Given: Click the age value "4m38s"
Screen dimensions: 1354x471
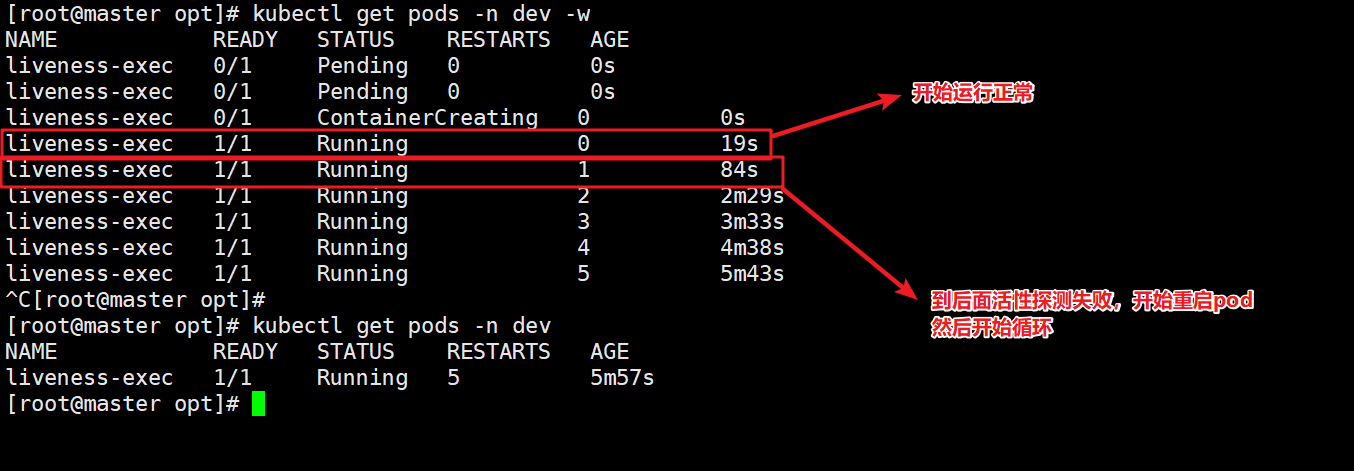Looking at the screenshot, I should coord(752,248).
